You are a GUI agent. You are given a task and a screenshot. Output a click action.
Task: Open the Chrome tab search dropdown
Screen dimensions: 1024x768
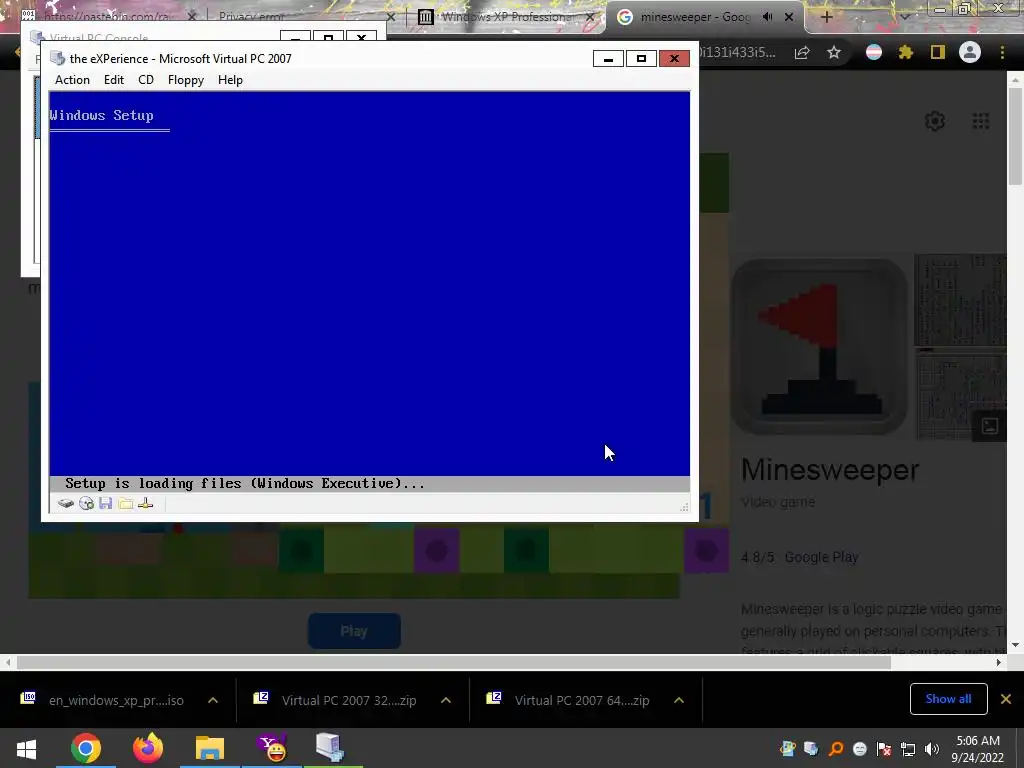click(x=905, y=17)
